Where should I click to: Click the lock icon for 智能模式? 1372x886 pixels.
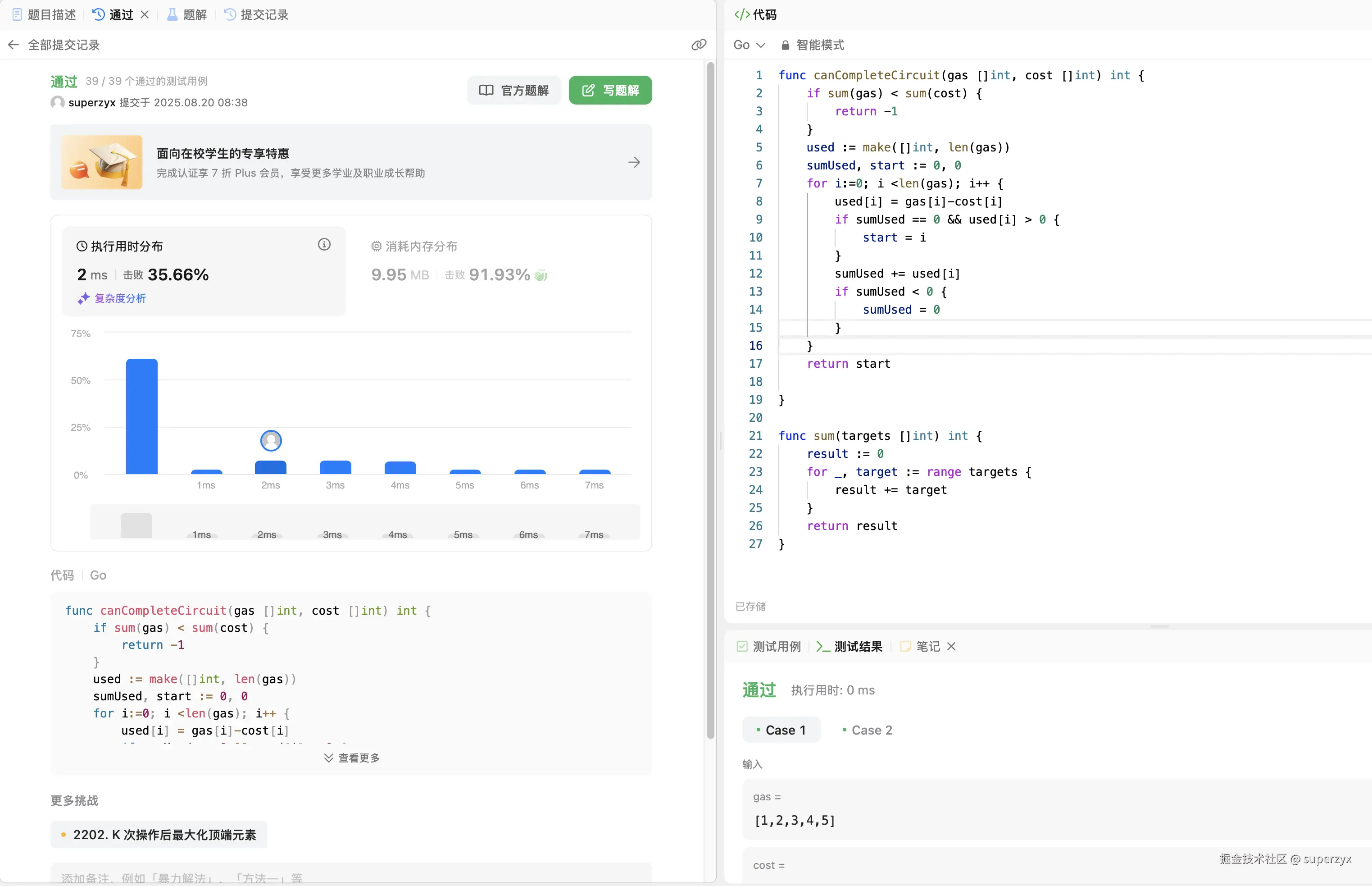click(785, 45)
